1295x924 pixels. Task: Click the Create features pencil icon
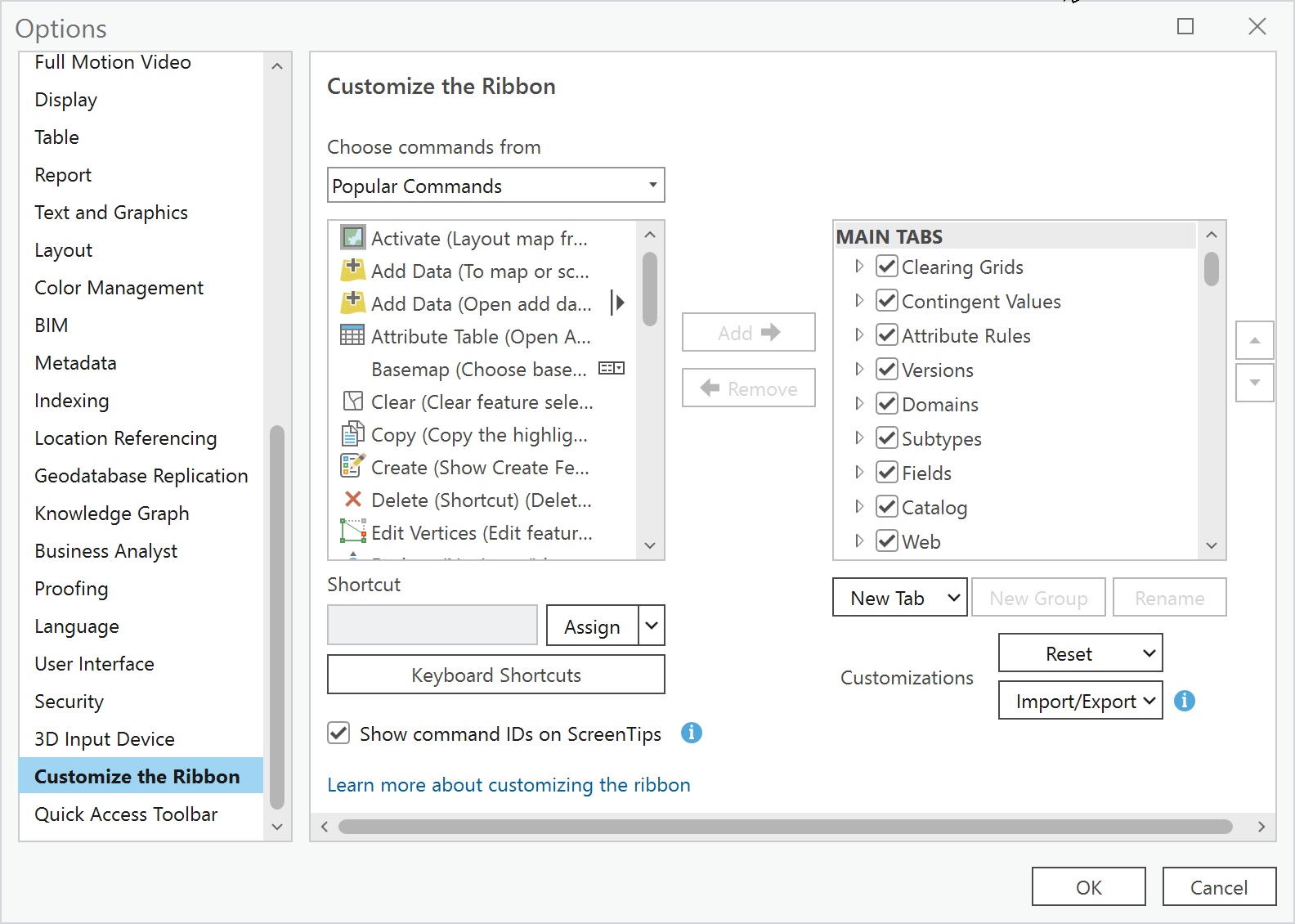click(352, 467)
